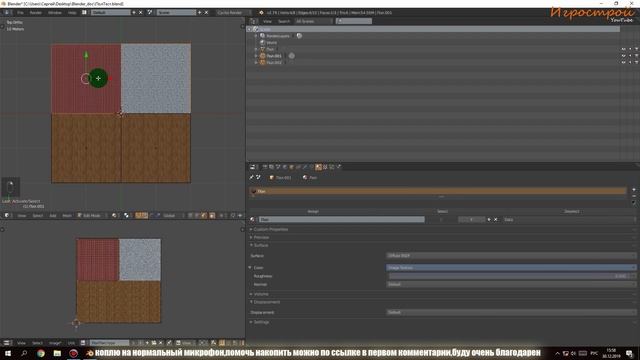Expand the Settings panel
The image size is (640, 360).
tap(260, 322)
